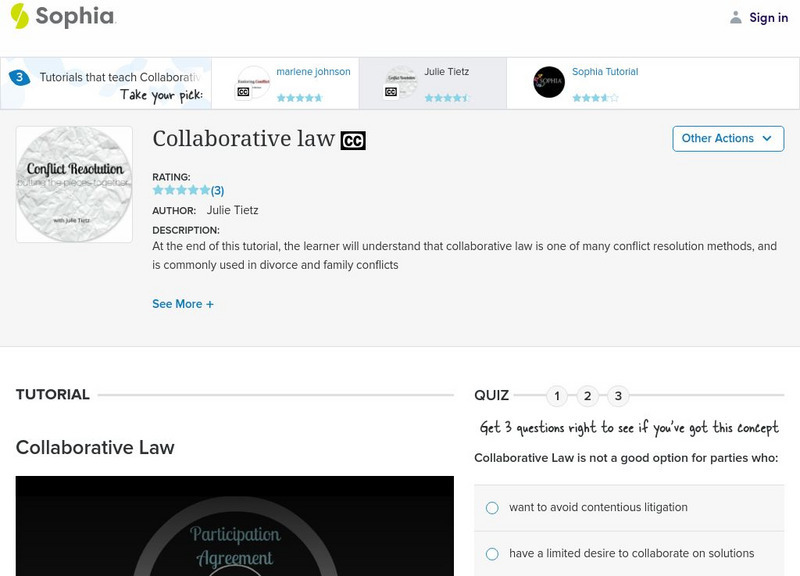Click quiz question step 2 circle
Screen dimensions: 800x576
pos(587,395)
